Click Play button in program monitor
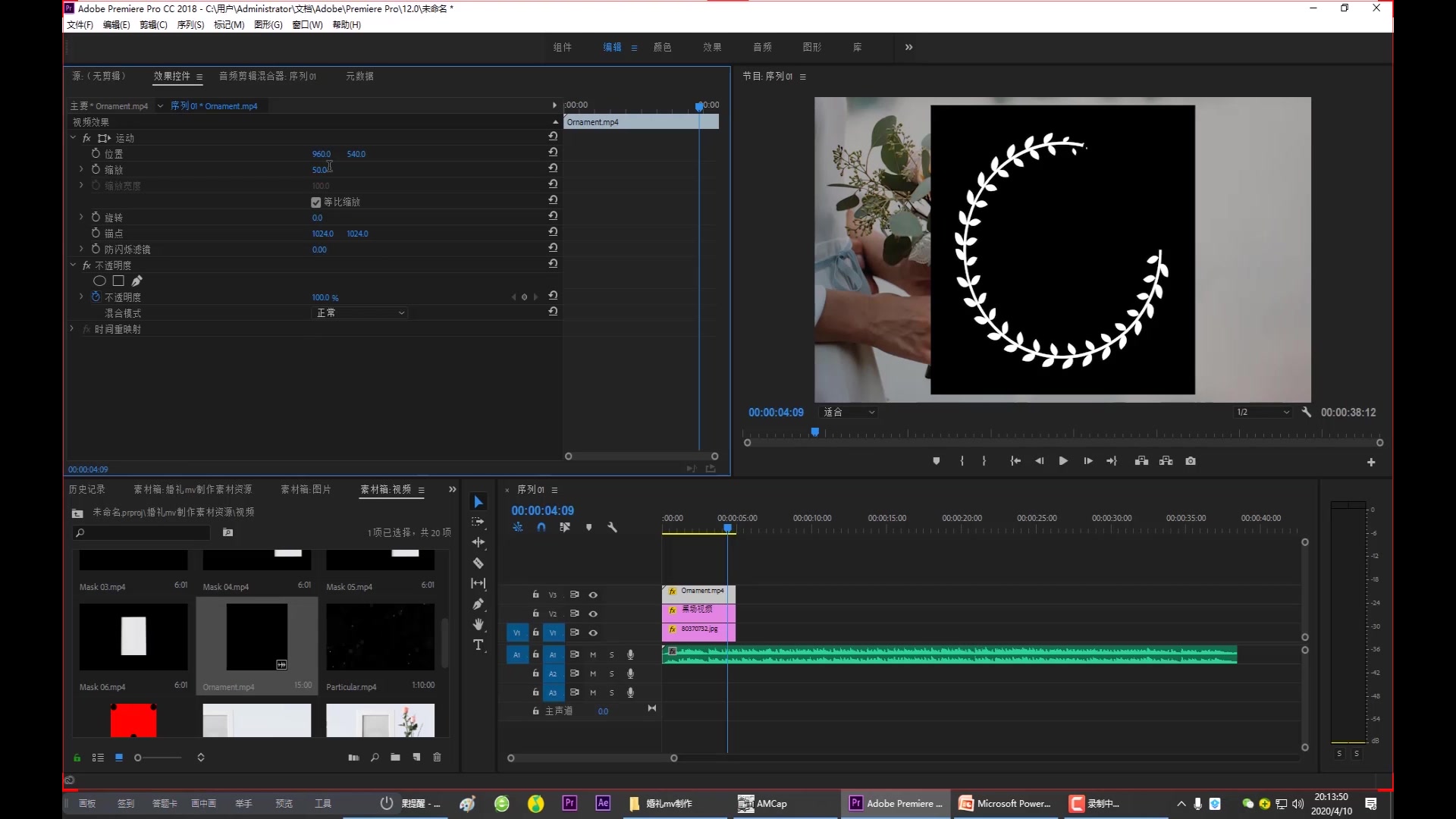This screenshot has height=819, width=1456. click(x=1063, y=461)
